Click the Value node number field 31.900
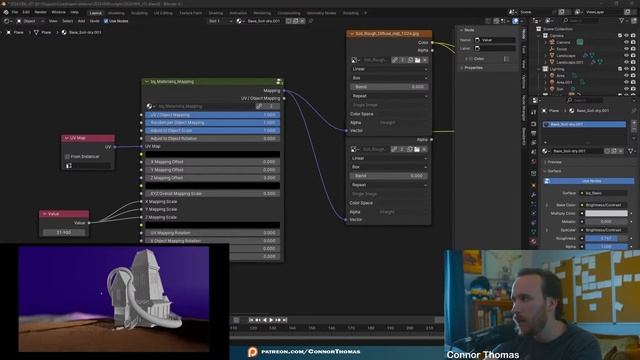640x360 pixels. [64, 232]
